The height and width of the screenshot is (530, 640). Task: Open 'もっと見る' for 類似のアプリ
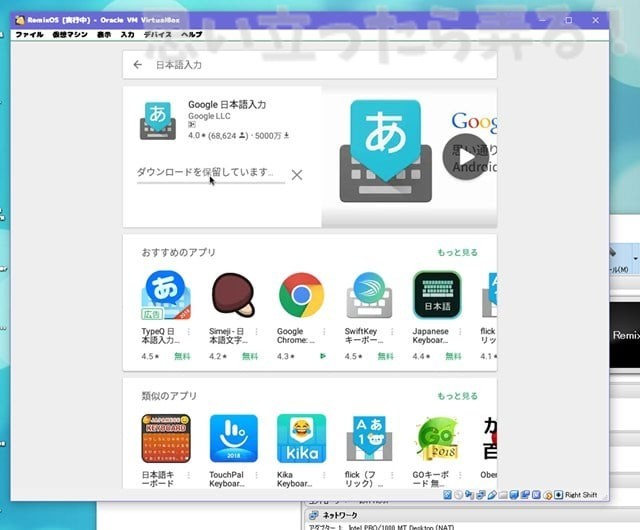457,396
